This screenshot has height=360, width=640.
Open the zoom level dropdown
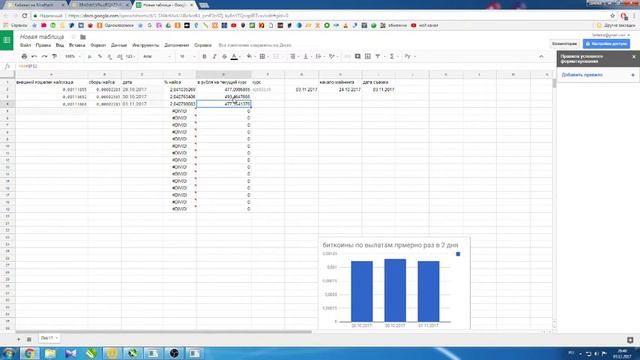point(73,56)
